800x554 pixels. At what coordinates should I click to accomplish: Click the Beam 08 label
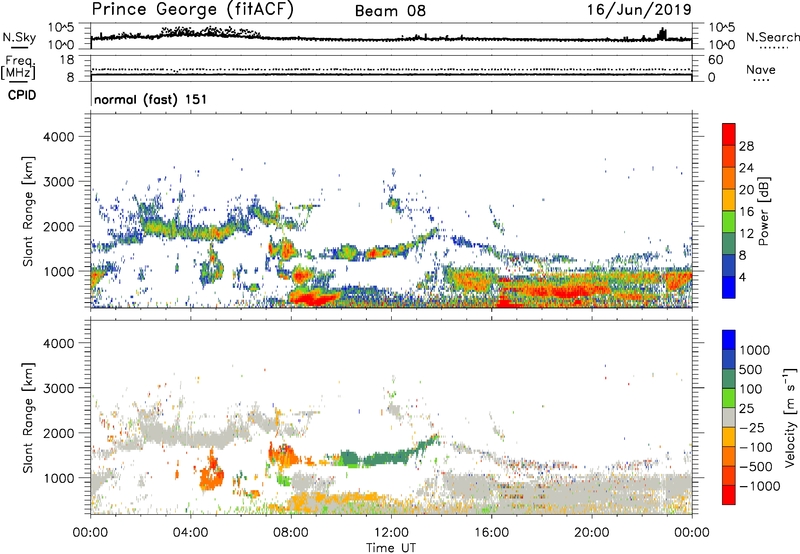click(x=390, y=11)
